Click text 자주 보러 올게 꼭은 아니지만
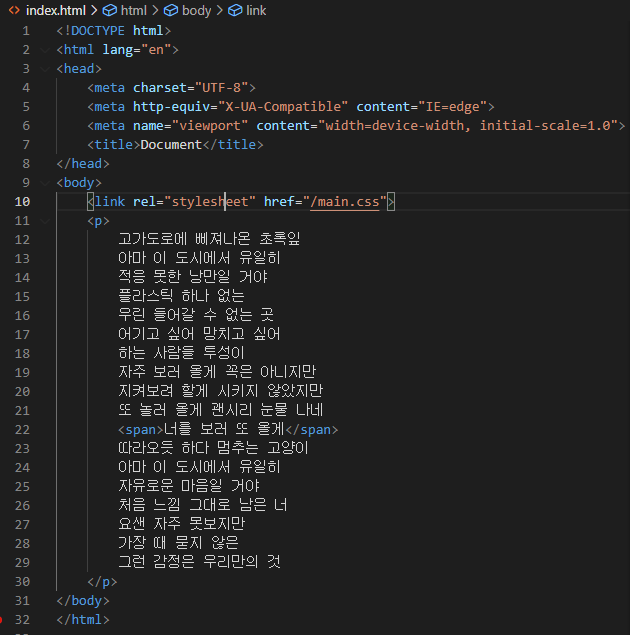This screenshot has height=635, width=630. 217,372
